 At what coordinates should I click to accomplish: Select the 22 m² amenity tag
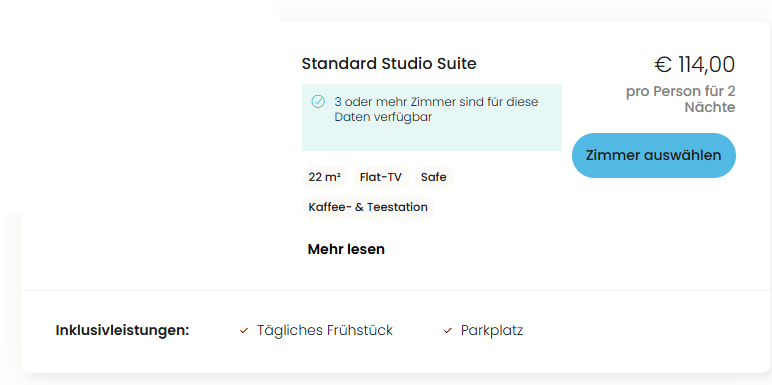click(x=324, y=177)
